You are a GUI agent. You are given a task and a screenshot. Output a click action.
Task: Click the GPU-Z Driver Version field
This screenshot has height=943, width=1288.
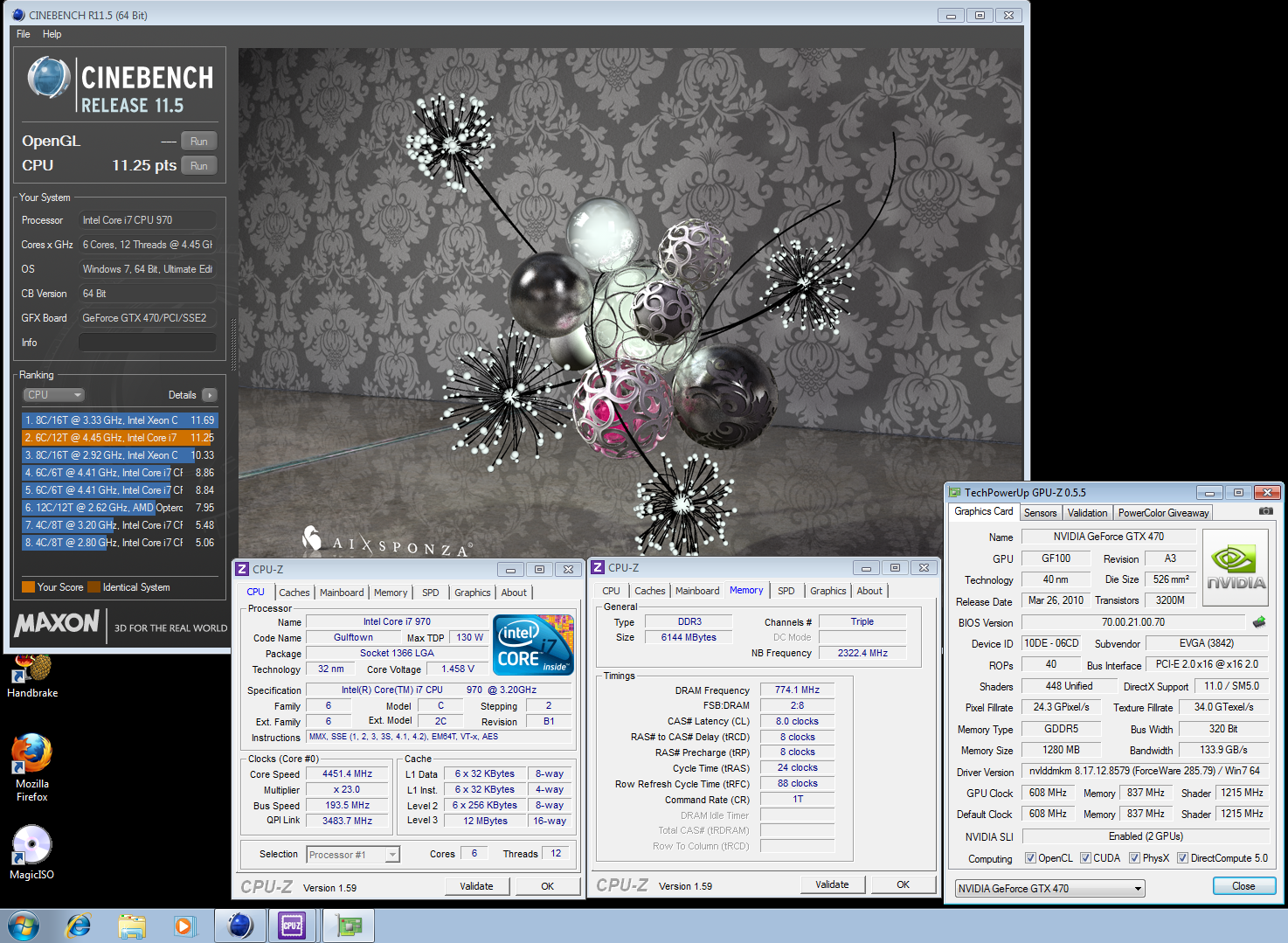coord(1145,772)
